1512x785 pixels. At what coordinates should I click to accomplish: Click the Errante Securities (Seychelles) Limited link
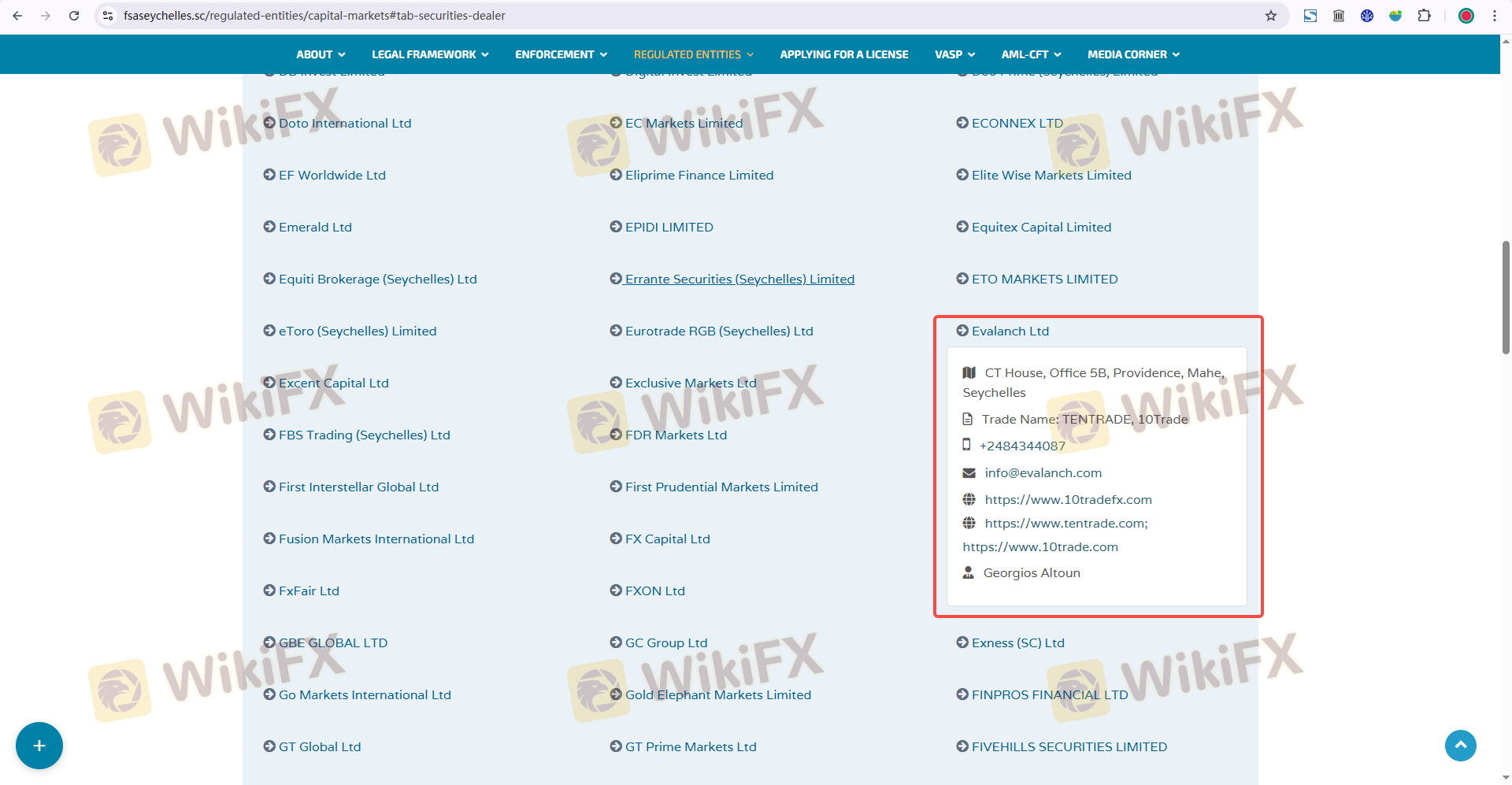pyautogui.click(x=739, y=279)
